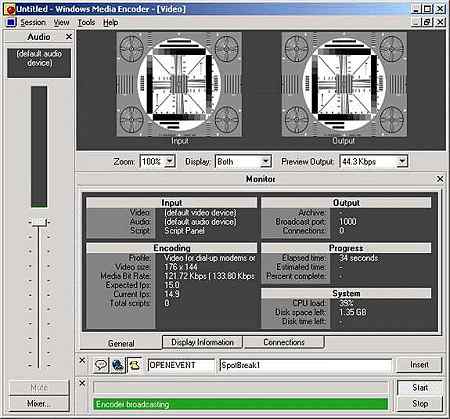
Task: Switch to the Connections tab
Action: click(x=284, y=342)
